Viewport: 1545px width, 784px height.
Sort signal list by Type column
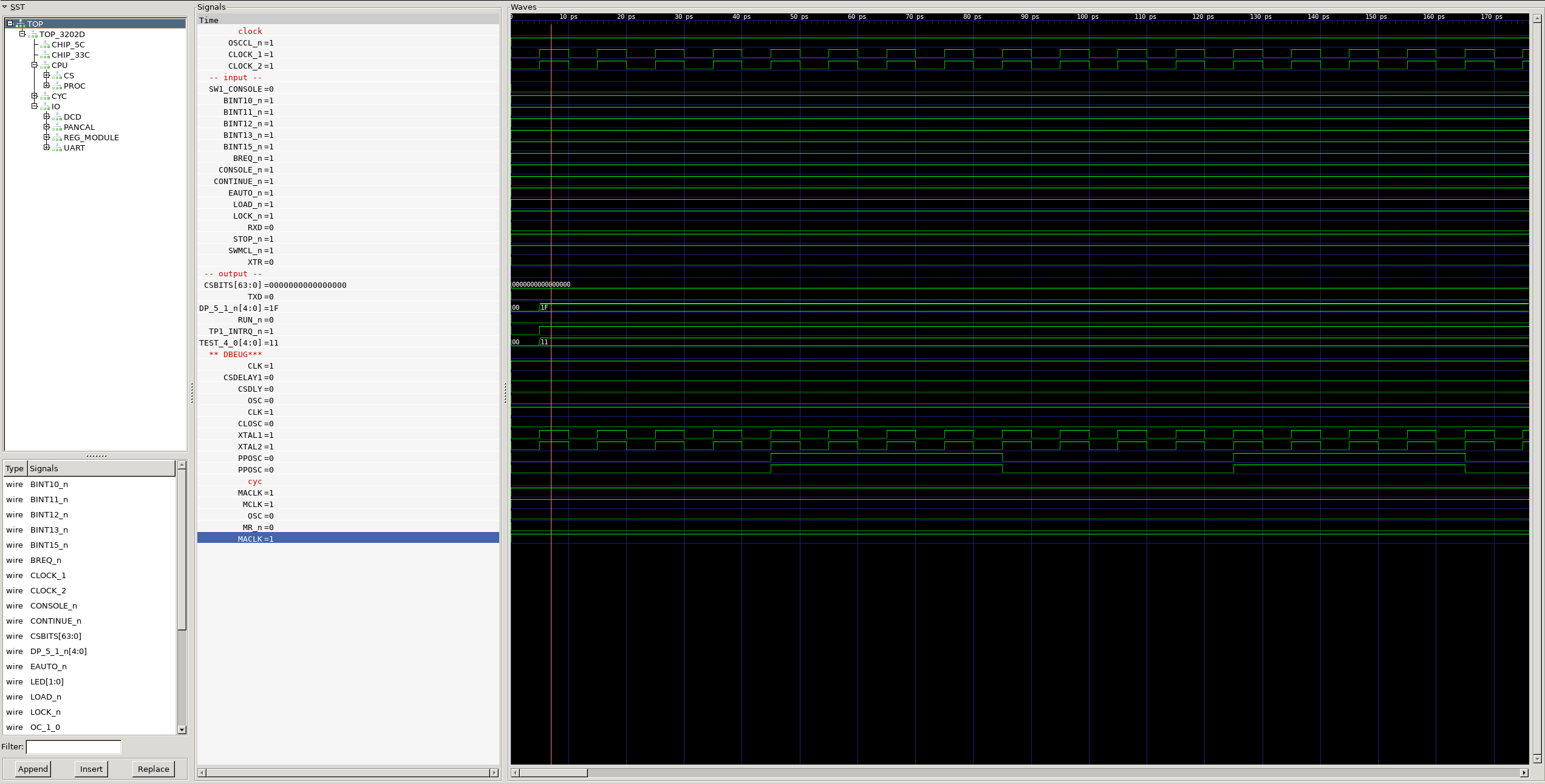(x=15, y=468)
